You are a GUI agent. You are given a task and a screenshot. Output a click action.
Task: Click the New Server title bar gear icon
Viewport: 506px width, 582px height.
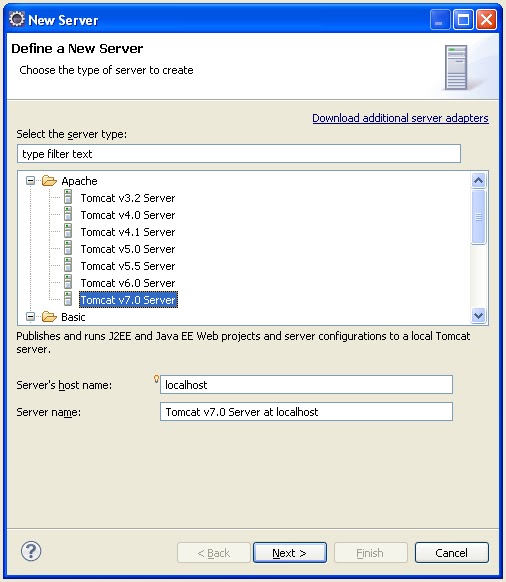point(17,19)
